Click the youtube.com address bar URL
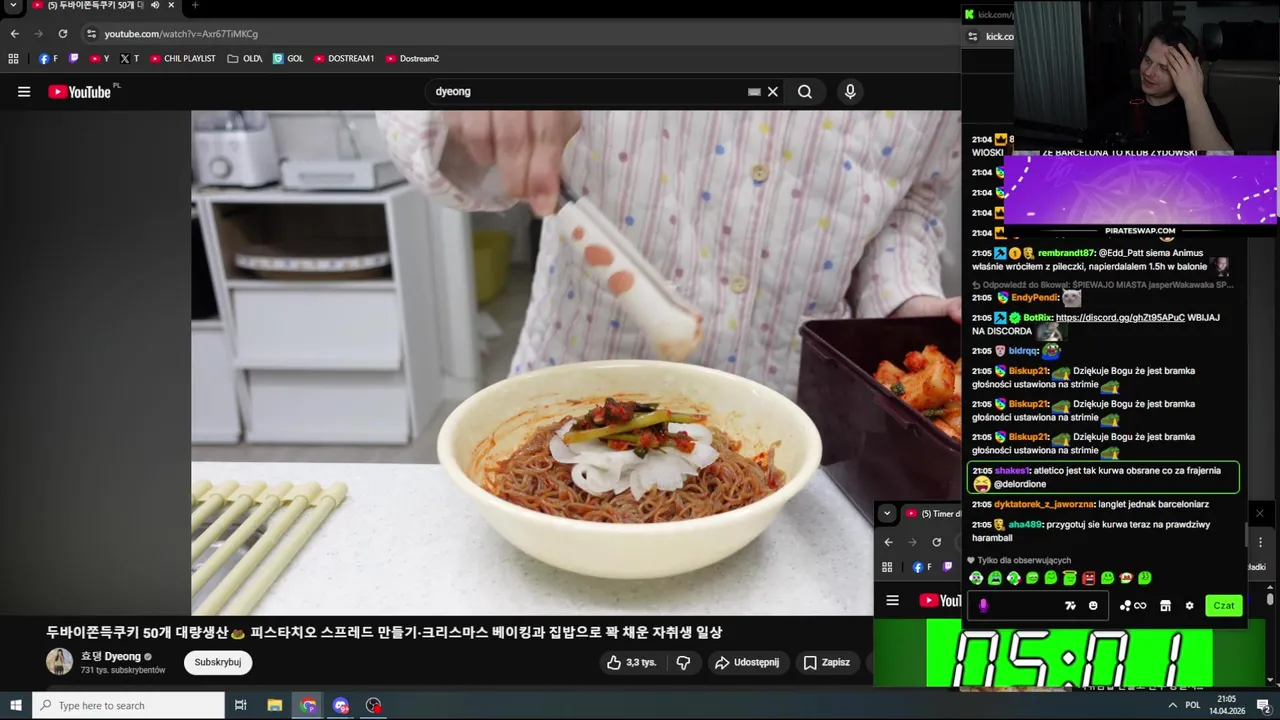Screen dimensions: 1280x720 coord(181,34)
